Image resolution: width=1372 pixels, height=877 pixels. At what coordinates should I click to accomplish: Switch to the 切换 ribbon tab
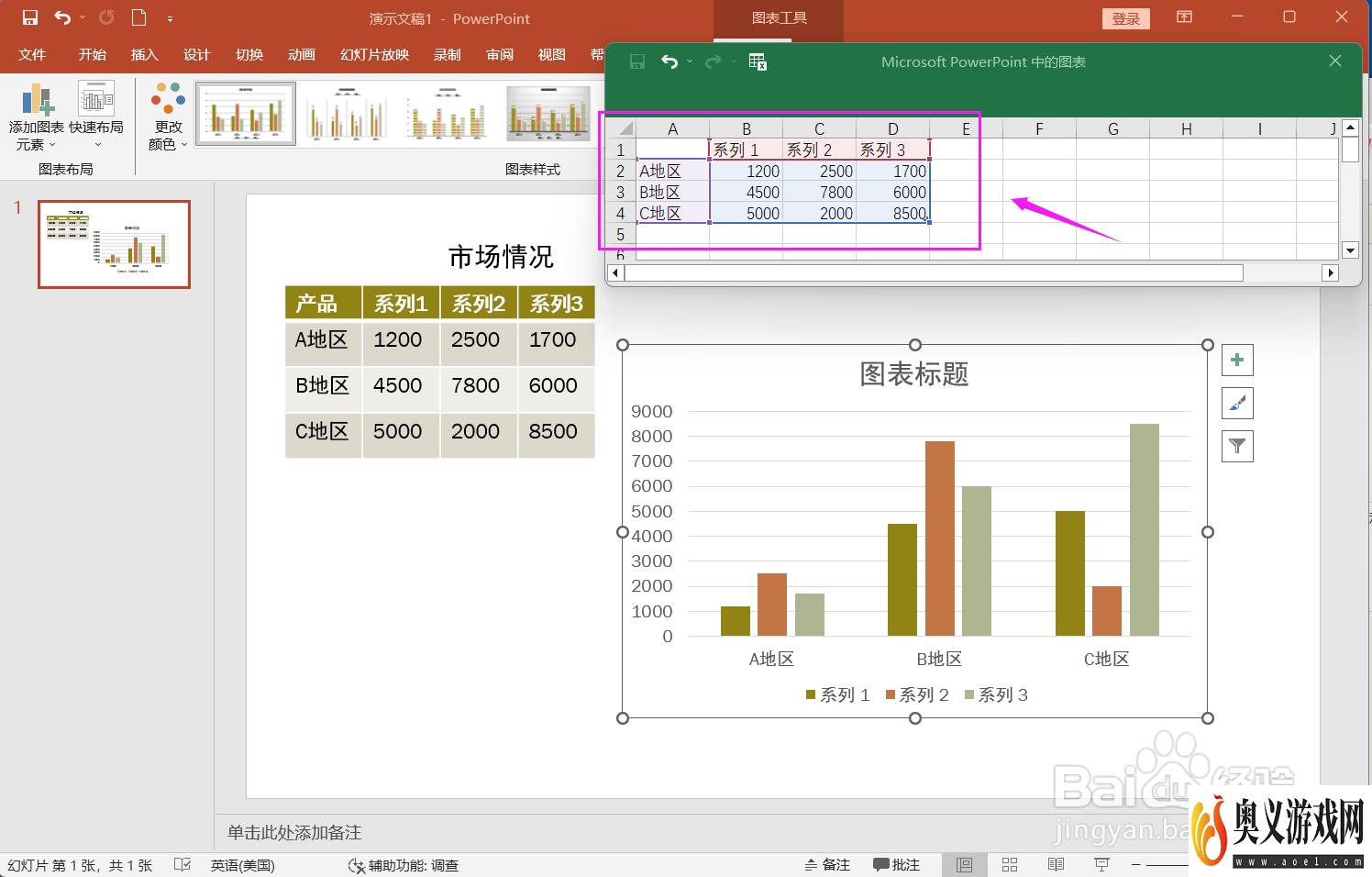tap(249, 55)
